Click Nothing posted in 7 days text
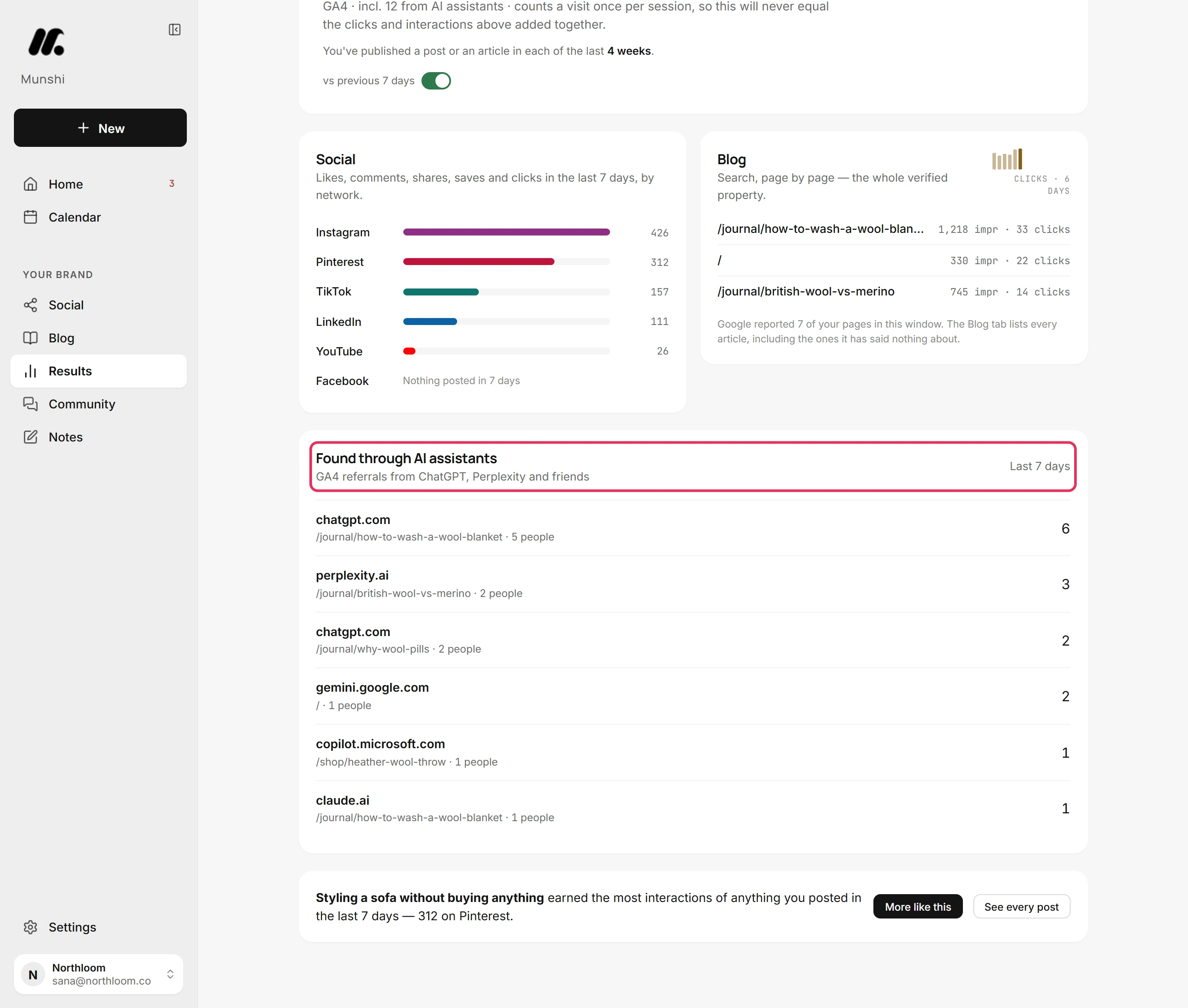The height and width of the screenshot is (1008, 1188). 461,381
